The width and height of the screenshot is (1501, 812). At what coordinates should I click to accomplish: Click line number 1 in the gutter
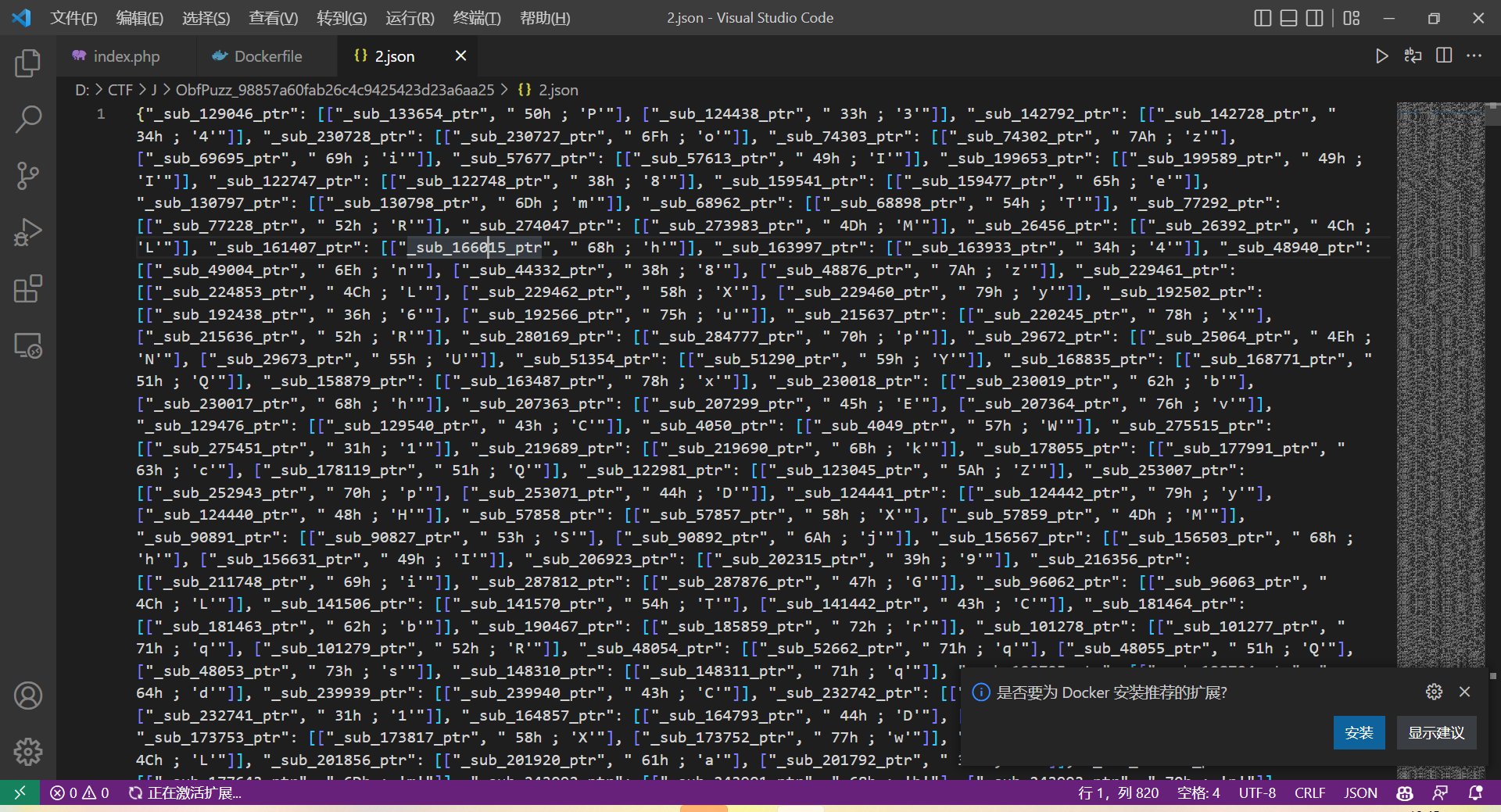click(x=101, y=114)
